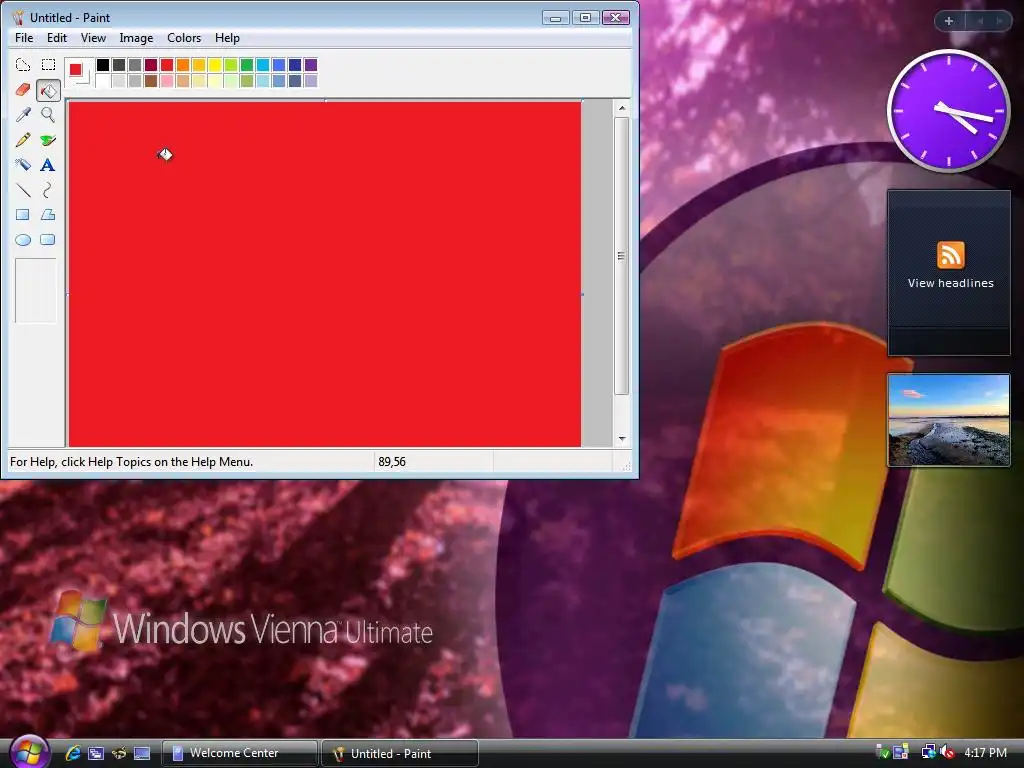Open the Help menu in Paint
The width and height of the screenshot is (1024, 768).
pos(227,38)
